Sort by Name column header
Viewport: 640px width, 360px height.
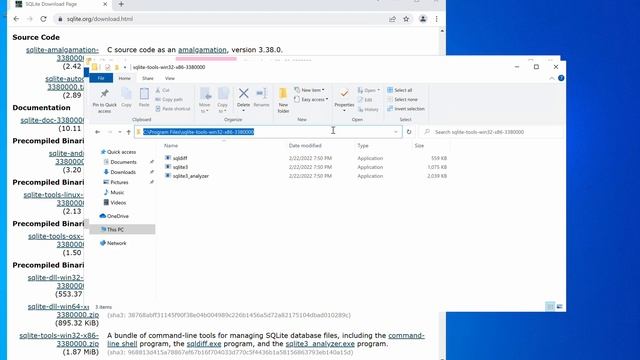(171, 146)
